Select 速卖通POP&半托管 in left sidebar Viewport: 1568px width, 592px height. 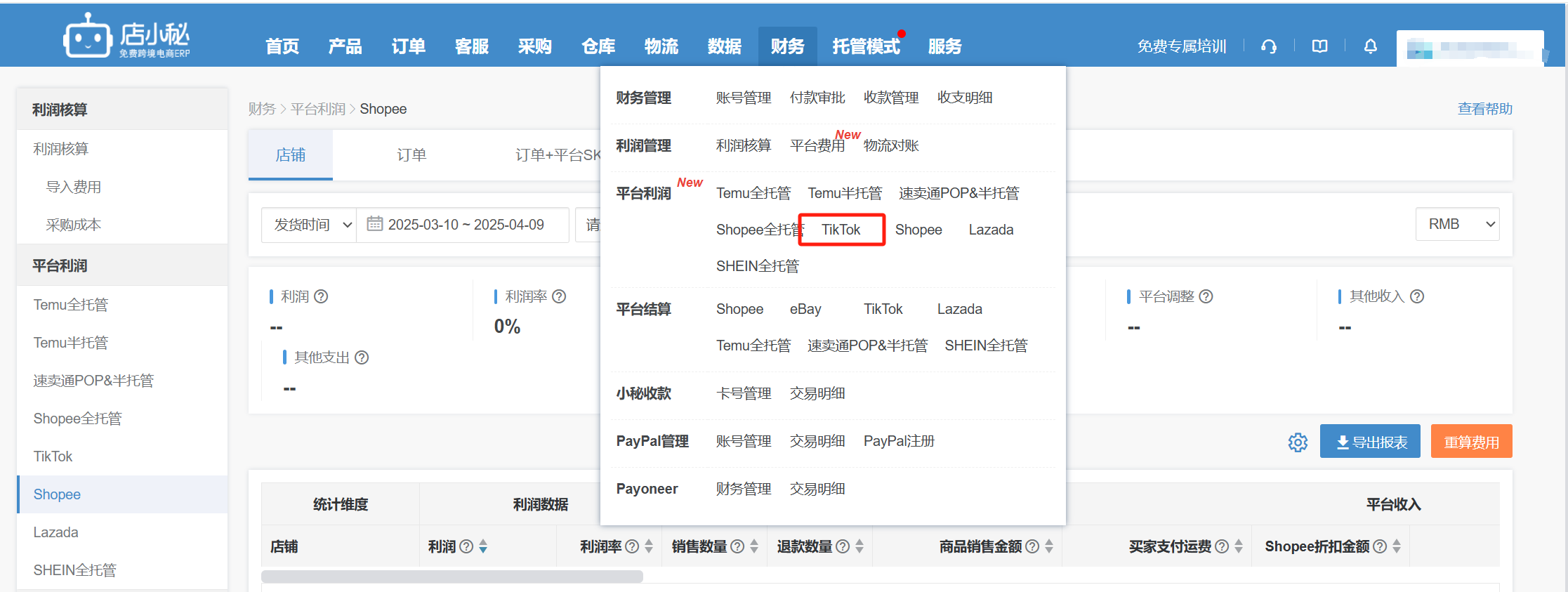(93, 381)
